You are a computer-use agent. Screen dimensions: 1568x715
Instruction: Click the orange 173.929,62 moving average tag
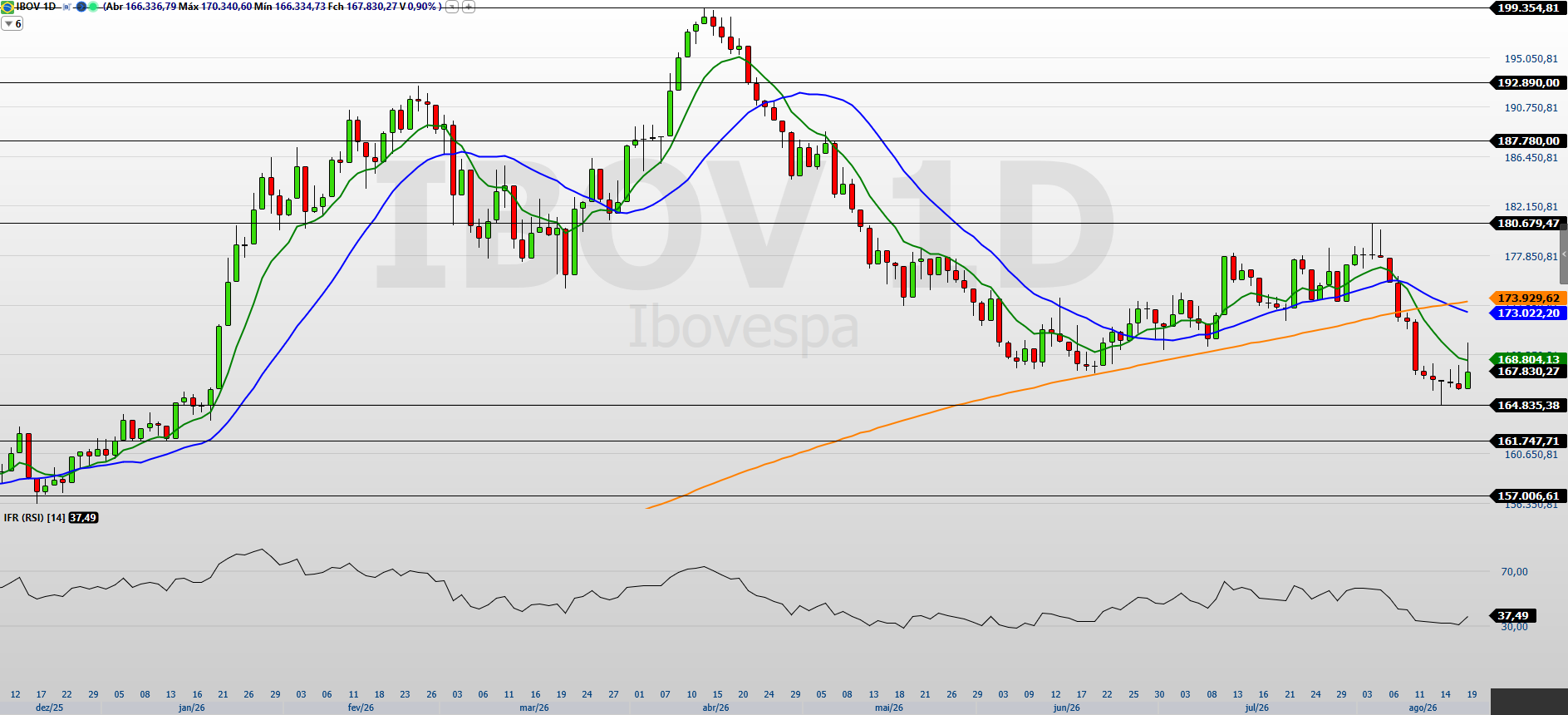tap(1528, 298)
